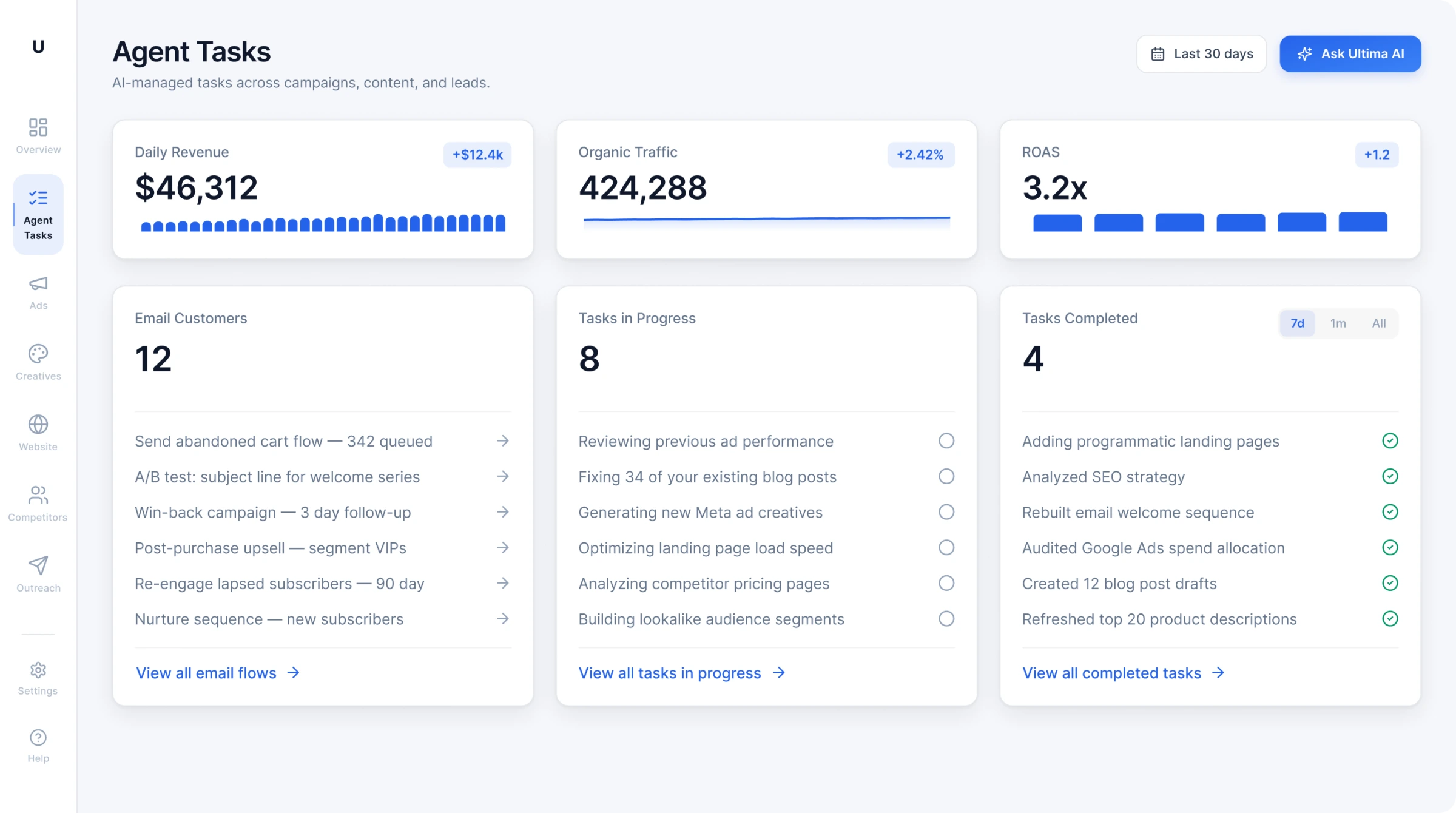Viewport: 1456px width, 813px height.
Task: Click the Ads megaphone icon
Action: pos(38,284)
